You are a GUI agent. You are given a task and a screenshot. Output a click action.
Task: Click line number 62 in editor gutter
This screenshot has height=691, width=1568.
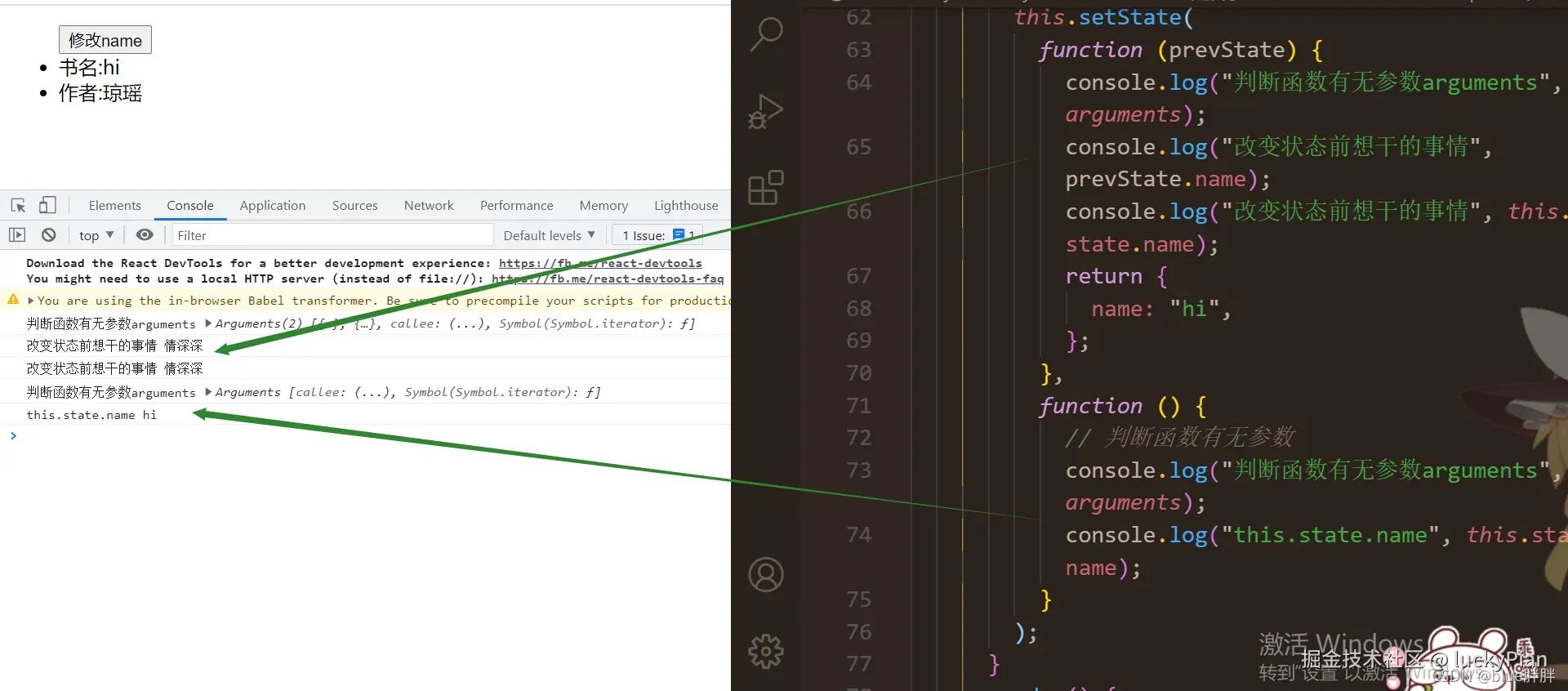point(859,17)
